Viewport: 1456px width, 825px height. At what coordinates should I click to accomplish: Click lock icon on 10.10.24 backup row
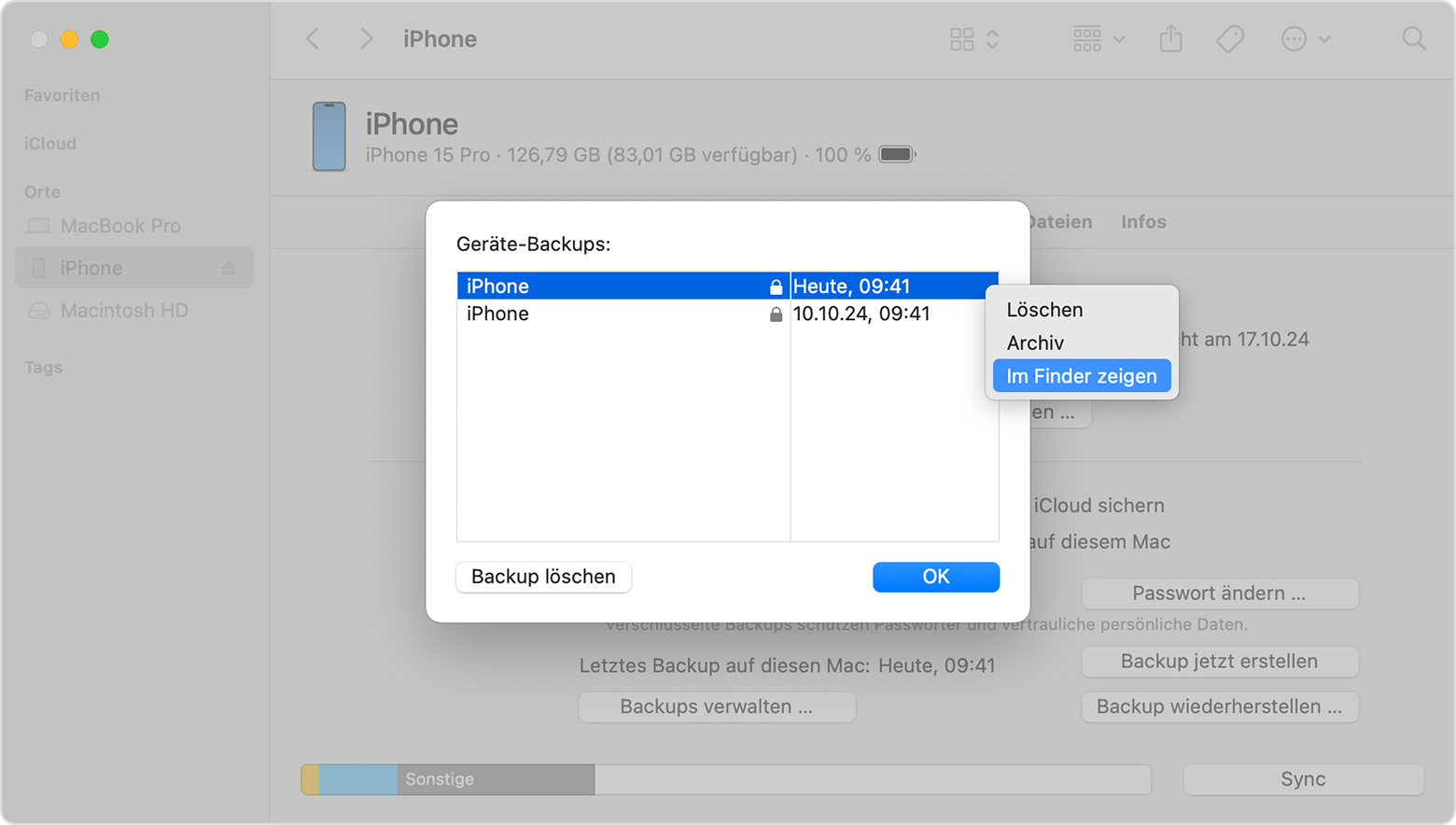tap(776, 315)
